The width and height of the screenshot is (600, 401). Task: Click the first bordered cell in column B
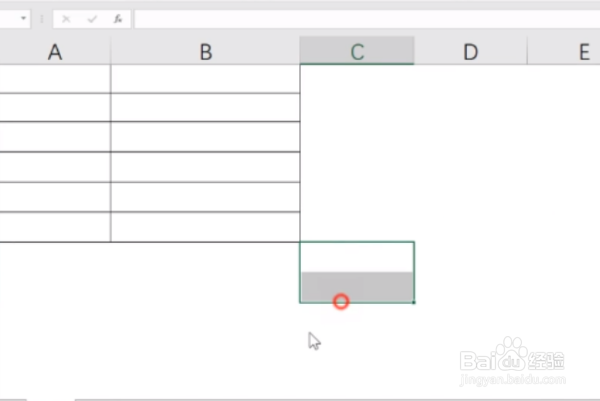(x=205, y=79)
